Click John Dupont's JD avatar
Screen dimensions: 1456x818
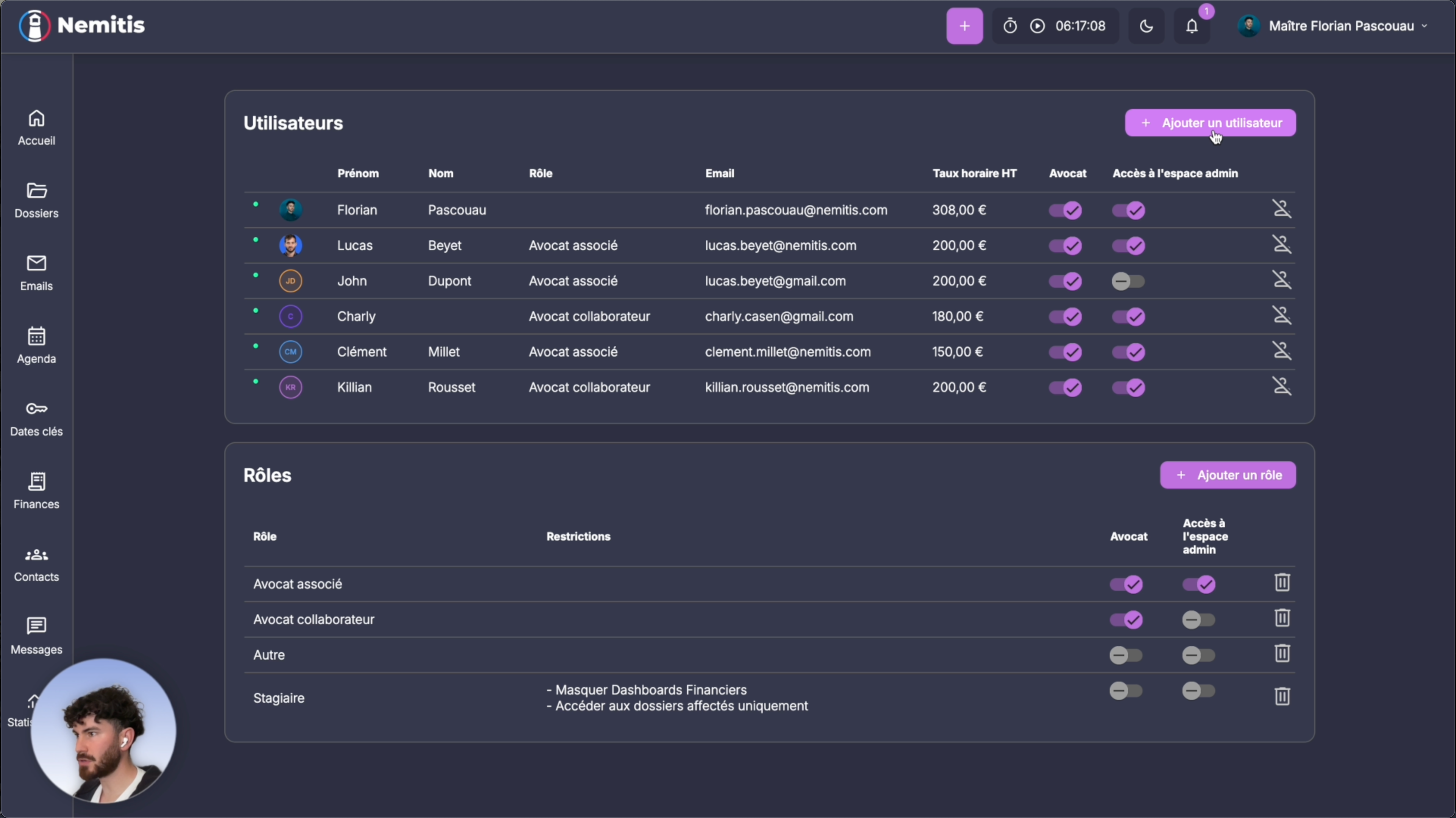(x=291, y=281)
